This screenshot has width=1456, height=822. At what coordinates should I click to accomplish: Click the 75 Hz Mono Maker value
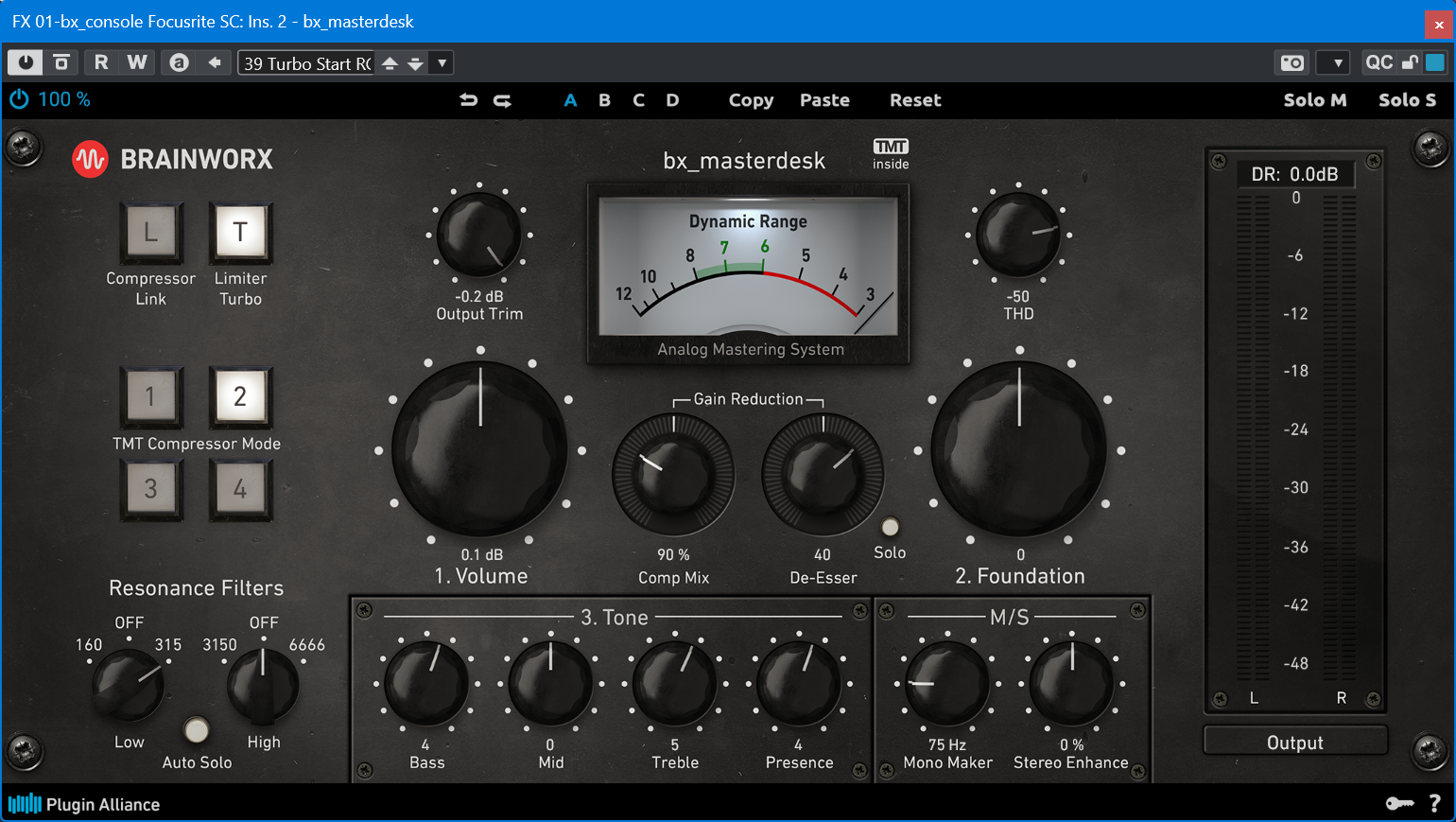click(947, 744)
